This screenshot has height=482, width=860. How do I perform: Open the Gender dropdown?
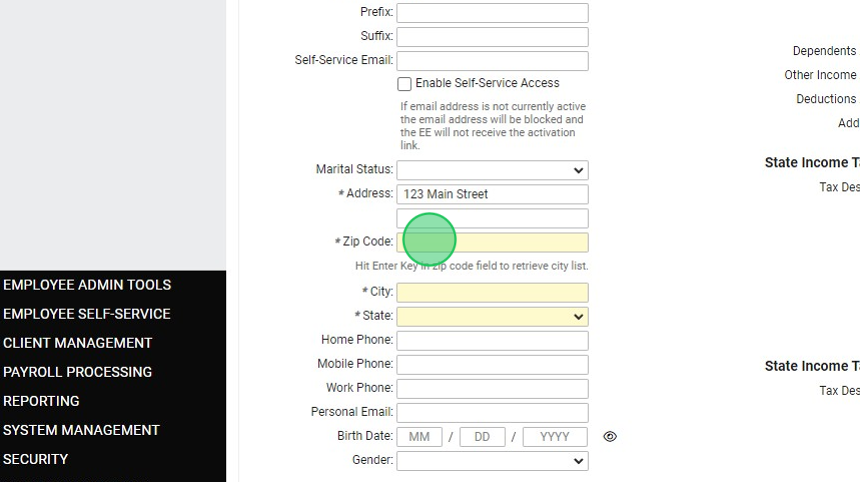tap(492, 461)
